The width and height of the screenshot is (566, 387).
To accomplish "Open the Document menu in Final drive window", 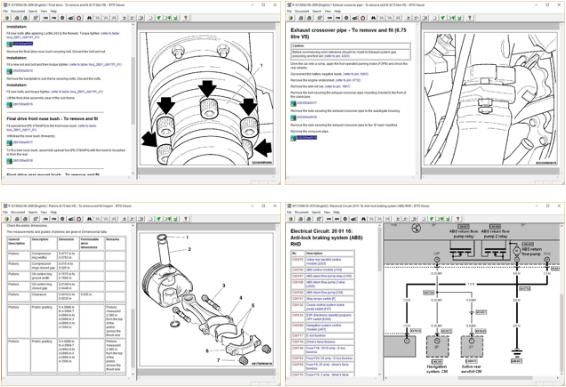I will click(18, 11).
